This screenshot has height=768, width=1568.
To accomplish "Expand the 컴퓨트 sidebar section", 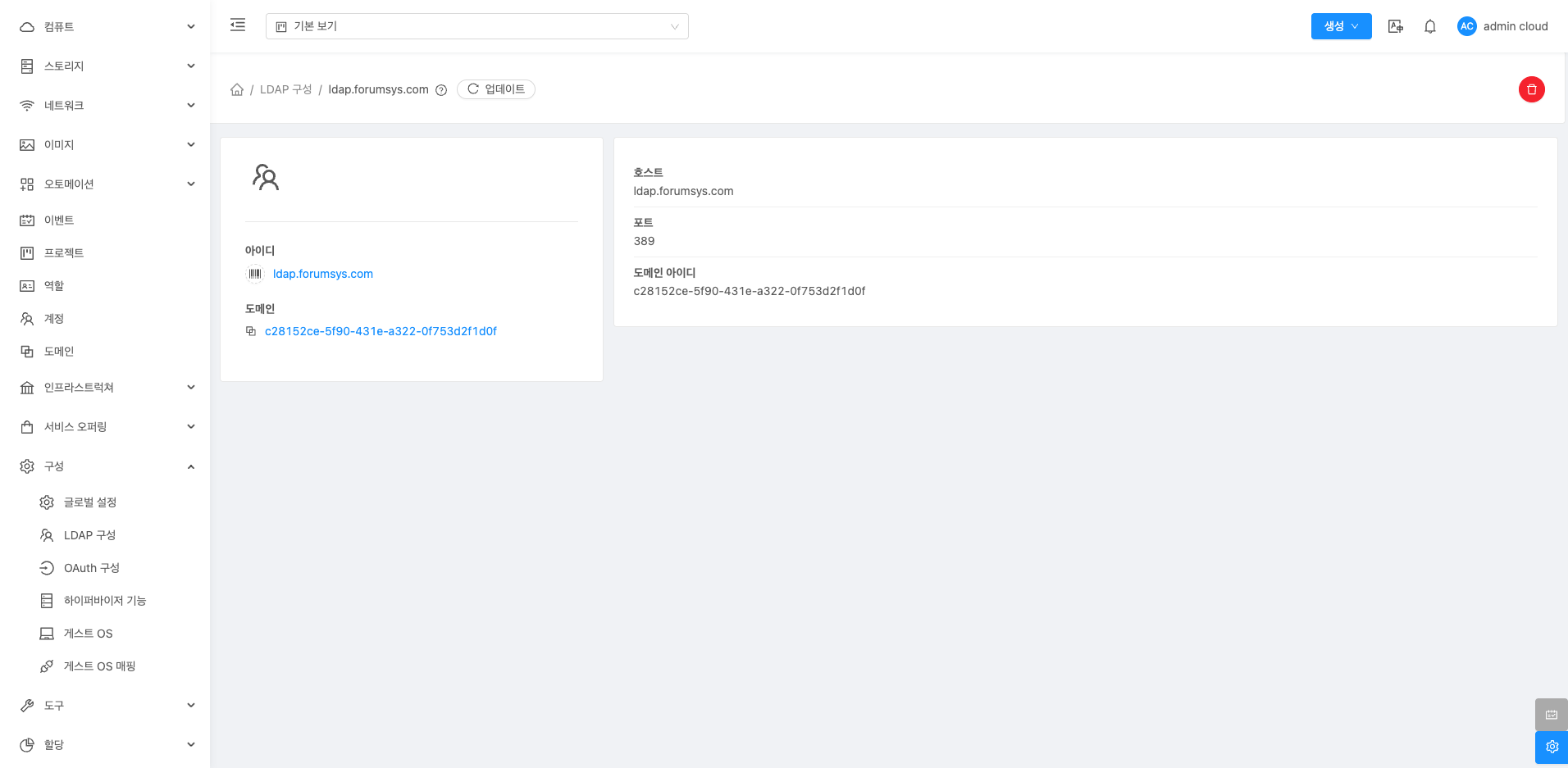I will click(105, 27).
